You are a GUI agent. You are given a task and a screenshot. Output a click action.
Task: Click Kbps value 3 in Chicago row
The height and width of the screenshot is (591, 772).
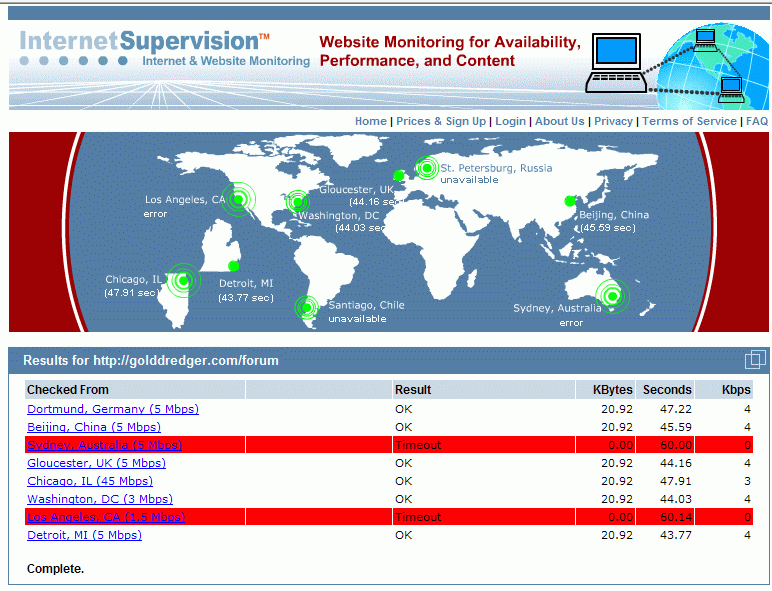(747, 481)
